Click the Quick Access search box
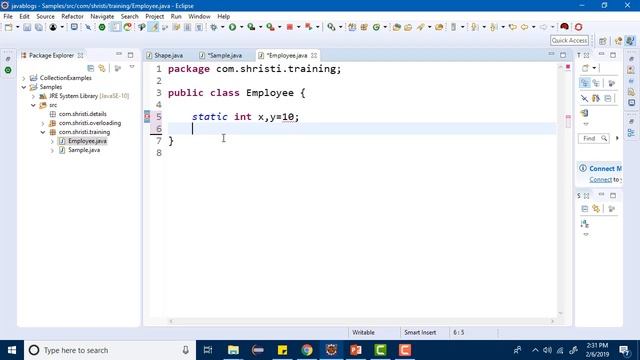 pyautogui.click(x=569, y=40)
